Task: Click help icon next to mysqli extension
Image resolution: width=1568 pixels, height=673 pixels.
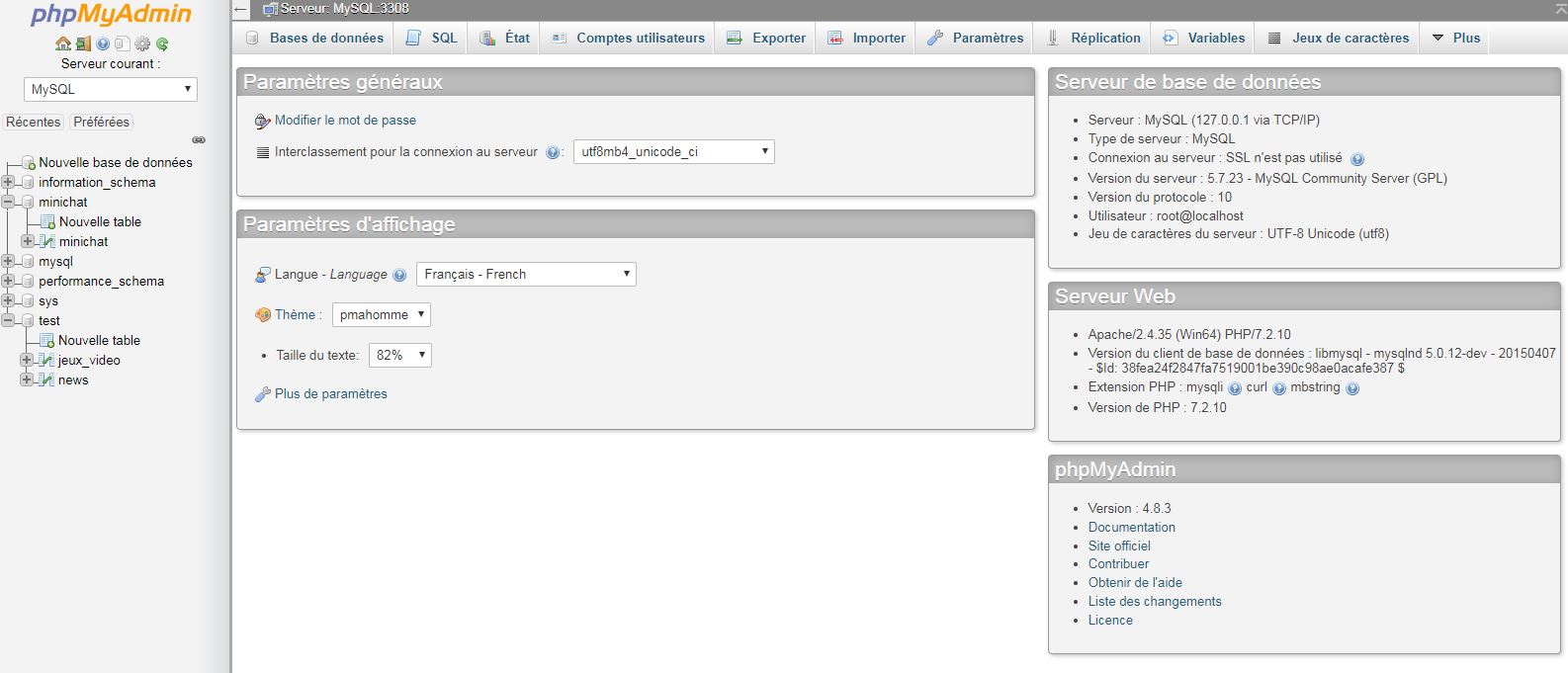Action: pos(1234,388)
